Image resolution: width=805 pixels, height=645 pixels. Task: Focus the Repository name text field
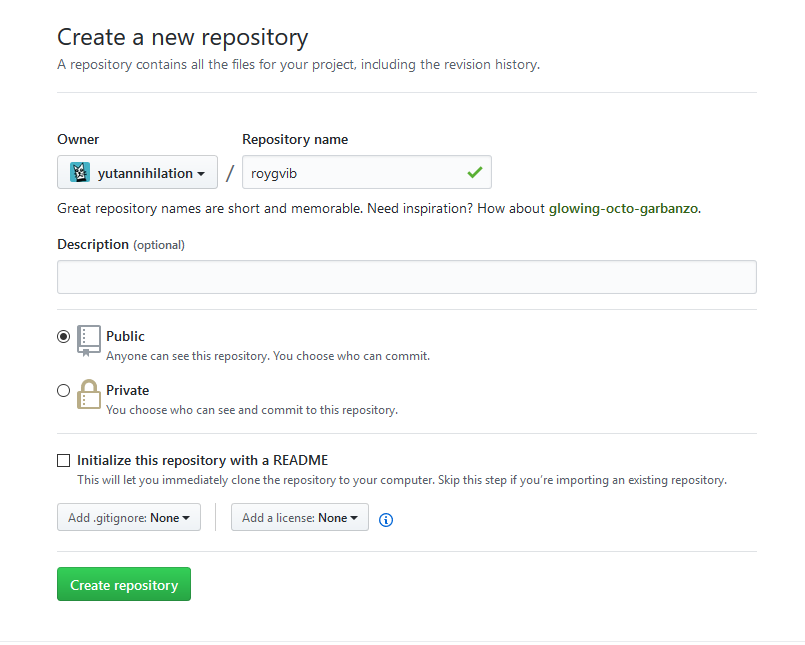click(350, 173)
